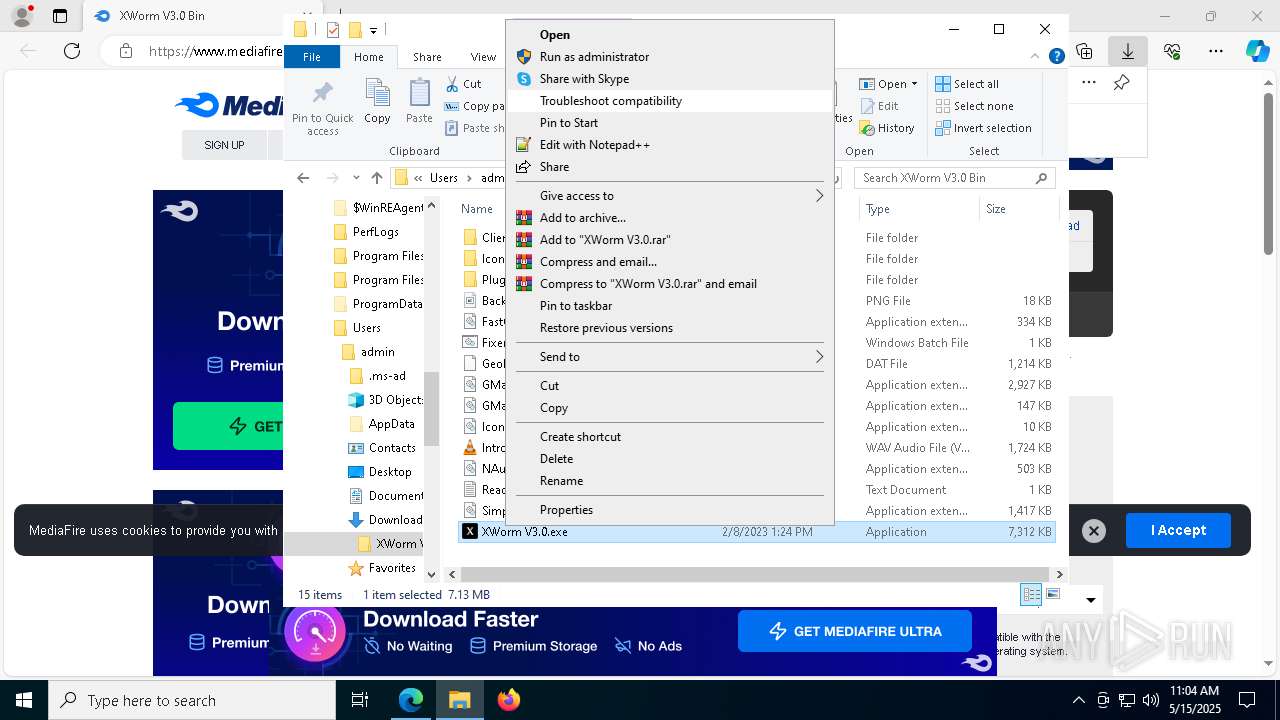Collapse the Explorer ribbon chevron

pos(1036,57)
